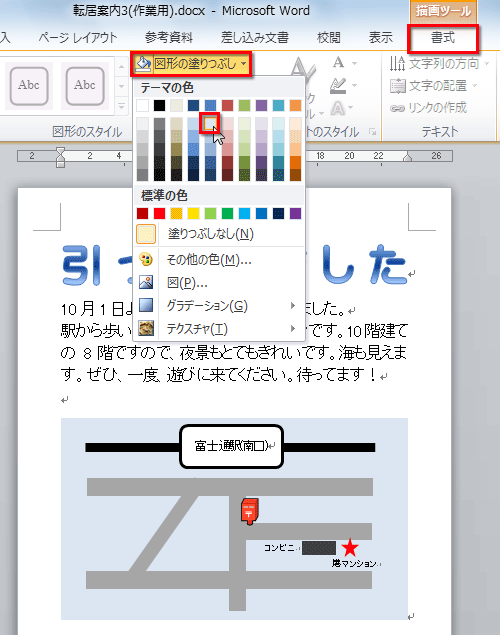Choose 図(P)... fill option
This screenshot has width=500, height=635.
219,282
